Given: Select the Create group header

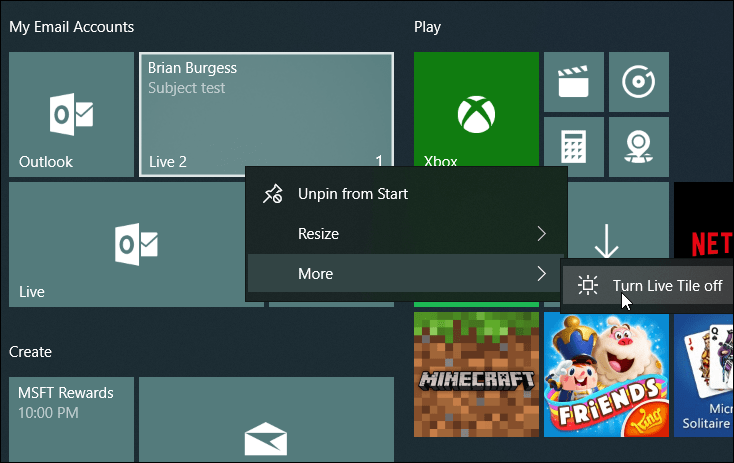Looking at the screenshot, I should (x=30, y=352).
